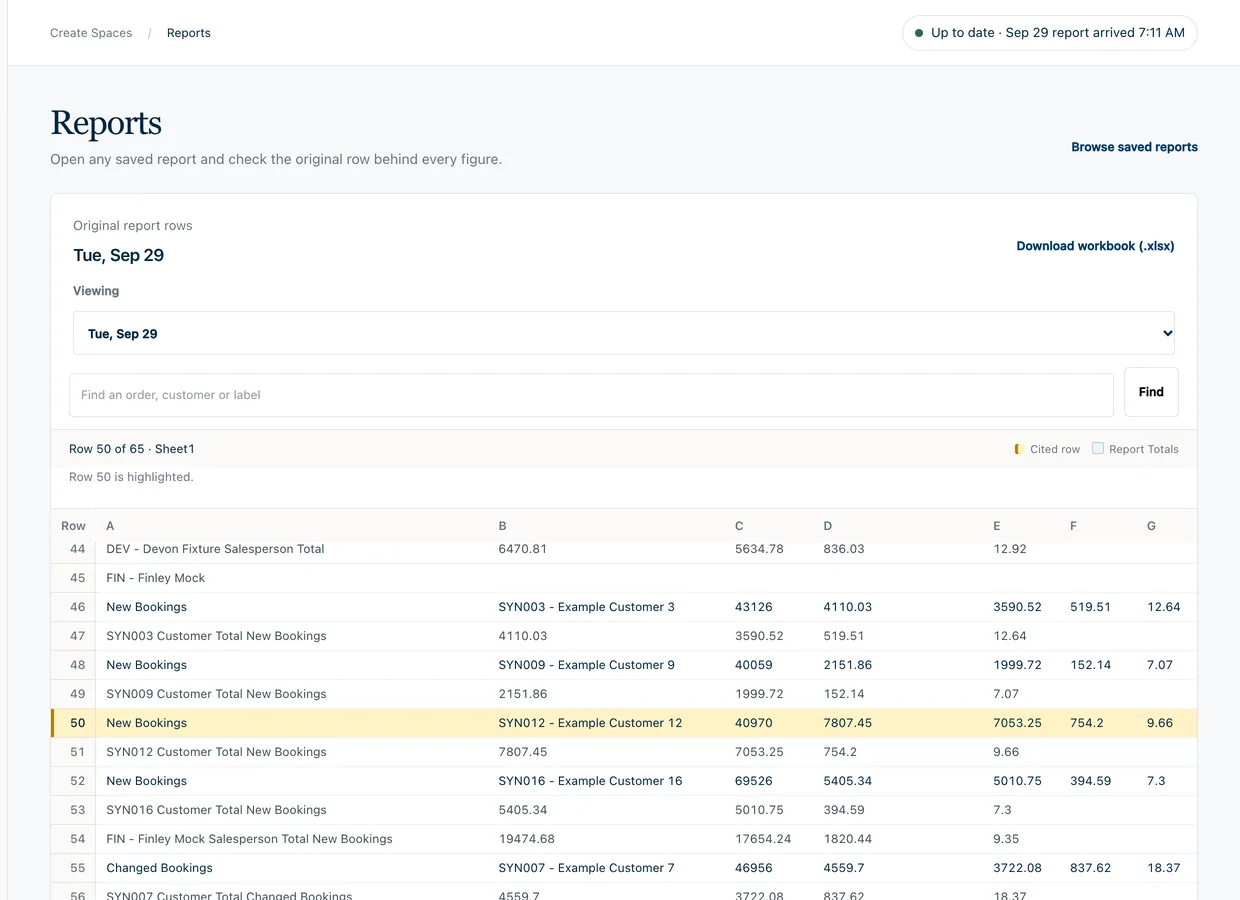Go to Create Spaces breadcrumb
The height and width of the screenshot is (900, 1240).
coord(91,33)
